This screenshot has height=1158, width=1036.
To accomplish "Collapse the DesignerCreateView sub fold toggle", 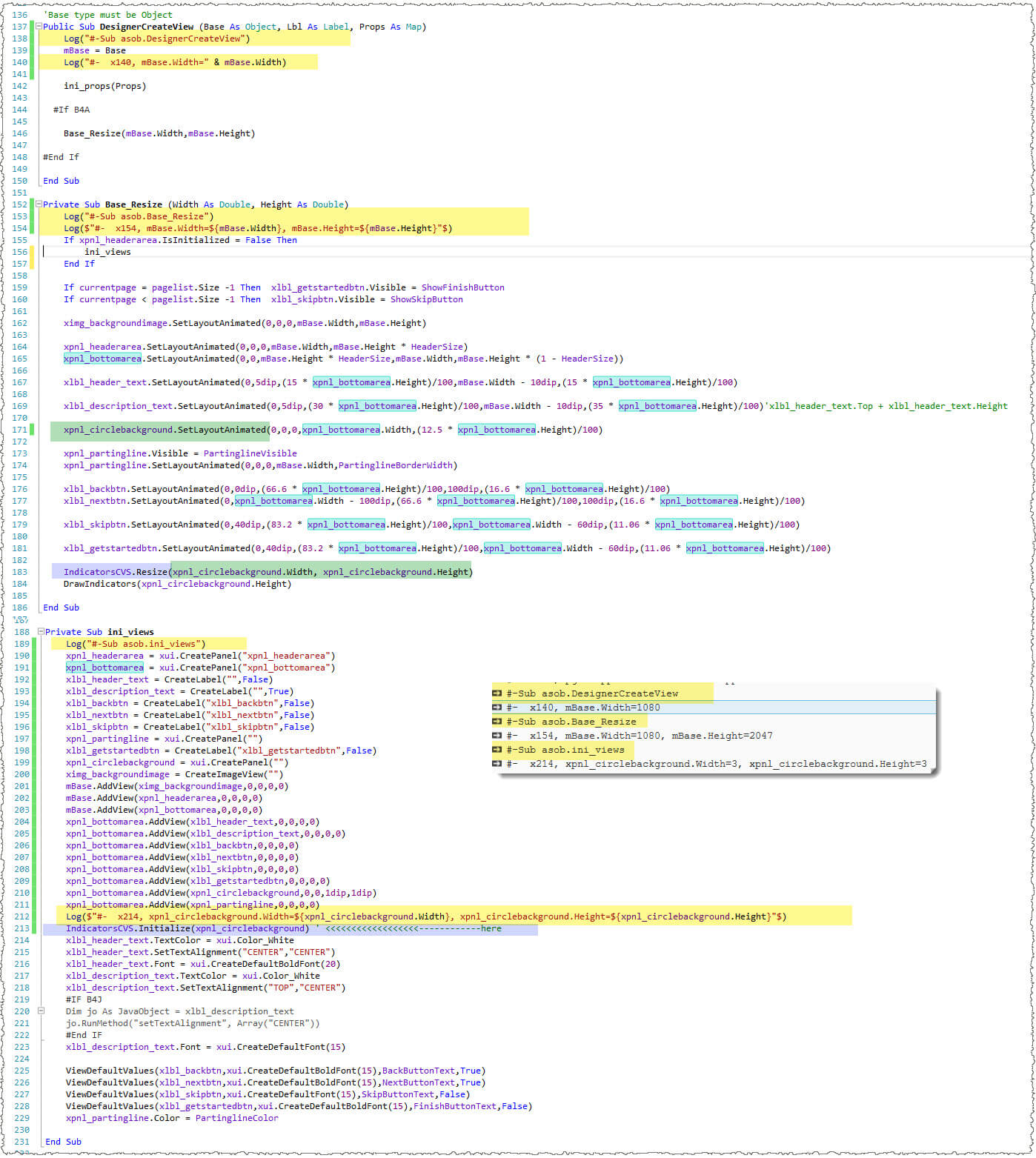I will tap(39, 27).
